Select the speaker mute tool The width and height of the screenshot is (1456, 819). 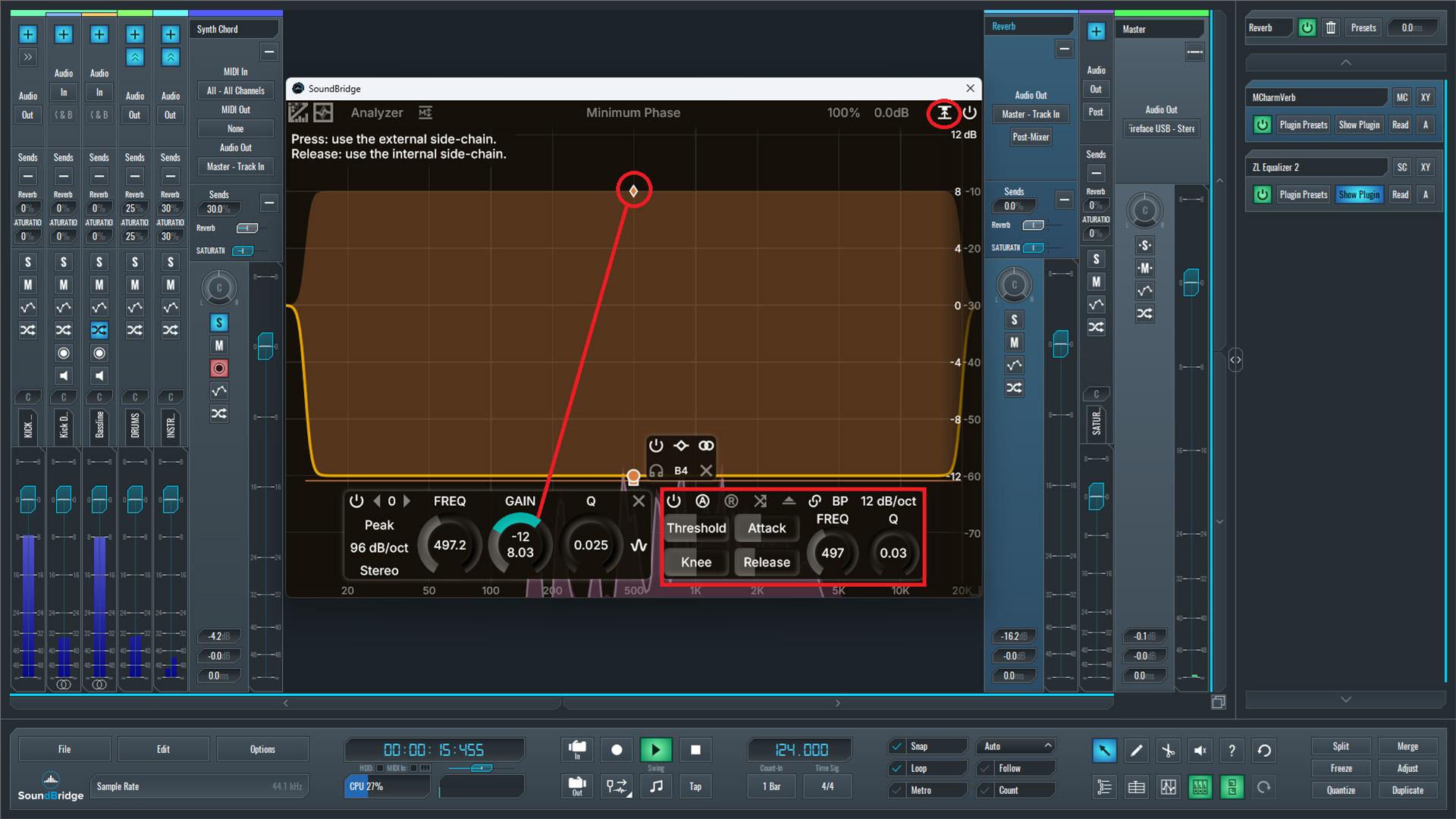point(1200,750)
